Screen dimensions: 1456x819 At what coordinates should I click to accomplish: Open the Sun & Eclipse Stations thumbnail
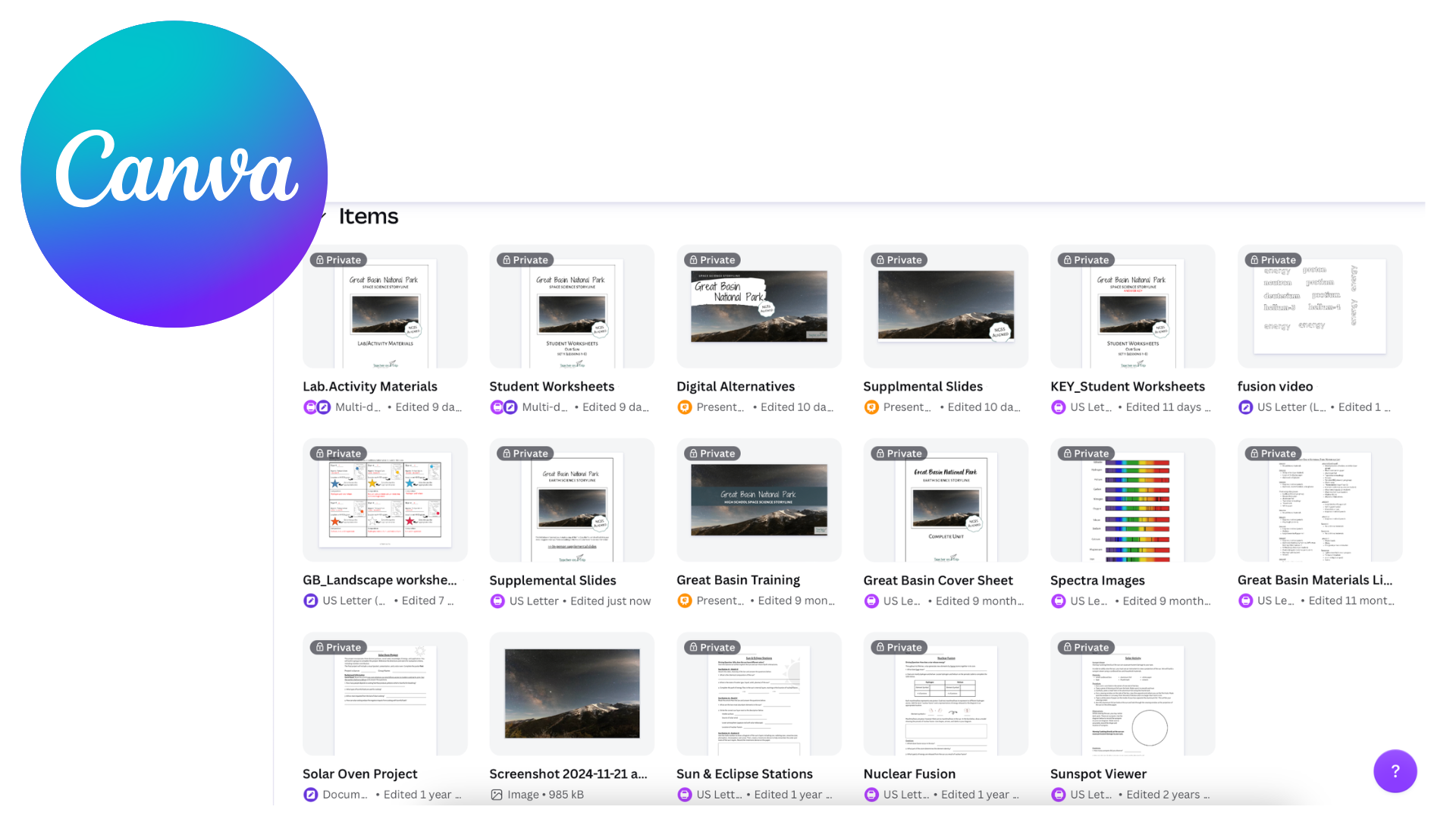tap(759, 694)
